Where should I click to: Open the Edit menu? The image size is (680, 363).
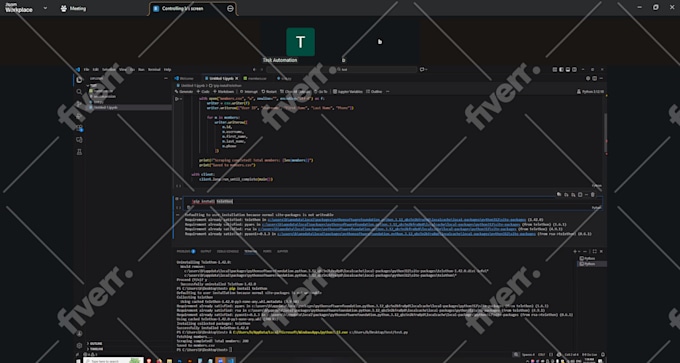[95, 69]
